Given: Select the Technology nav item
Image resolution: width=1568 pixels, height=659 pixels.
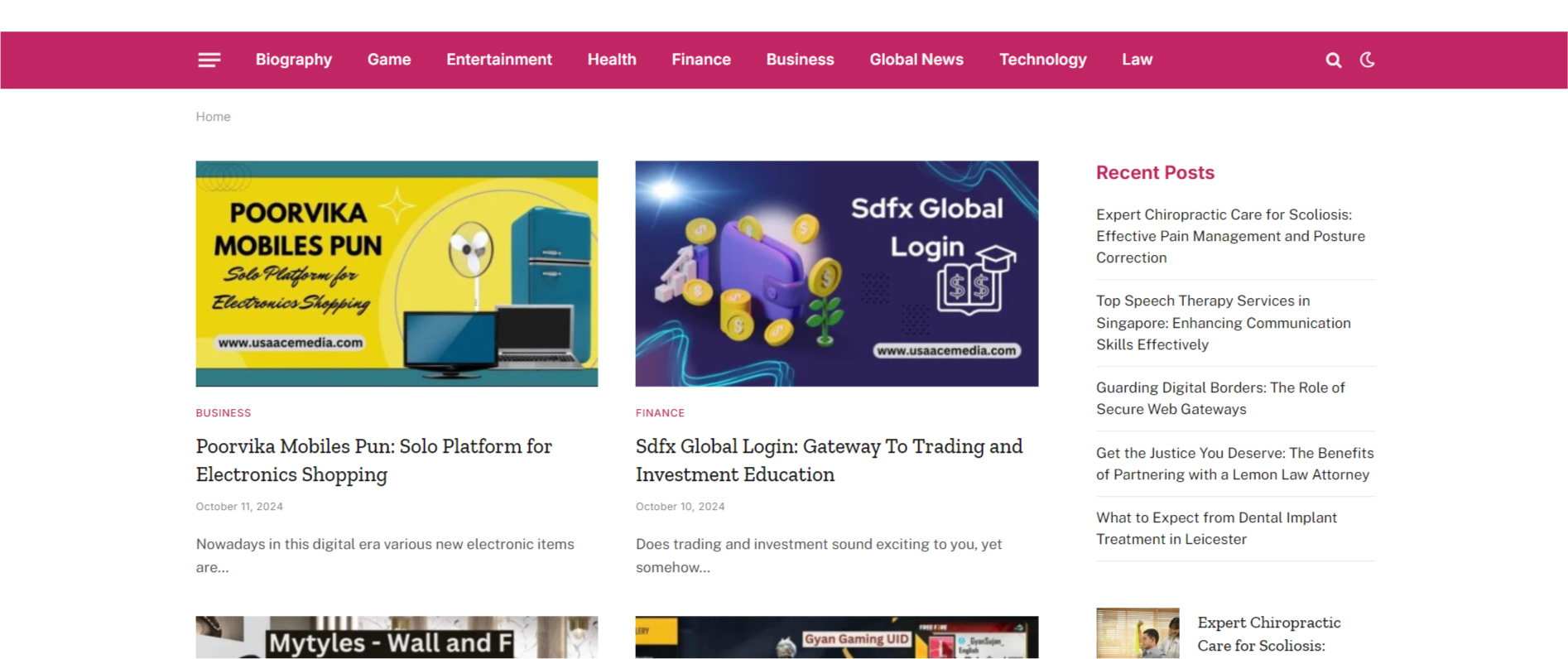Looking at the screenshot, I should (x=1042, y=60).
